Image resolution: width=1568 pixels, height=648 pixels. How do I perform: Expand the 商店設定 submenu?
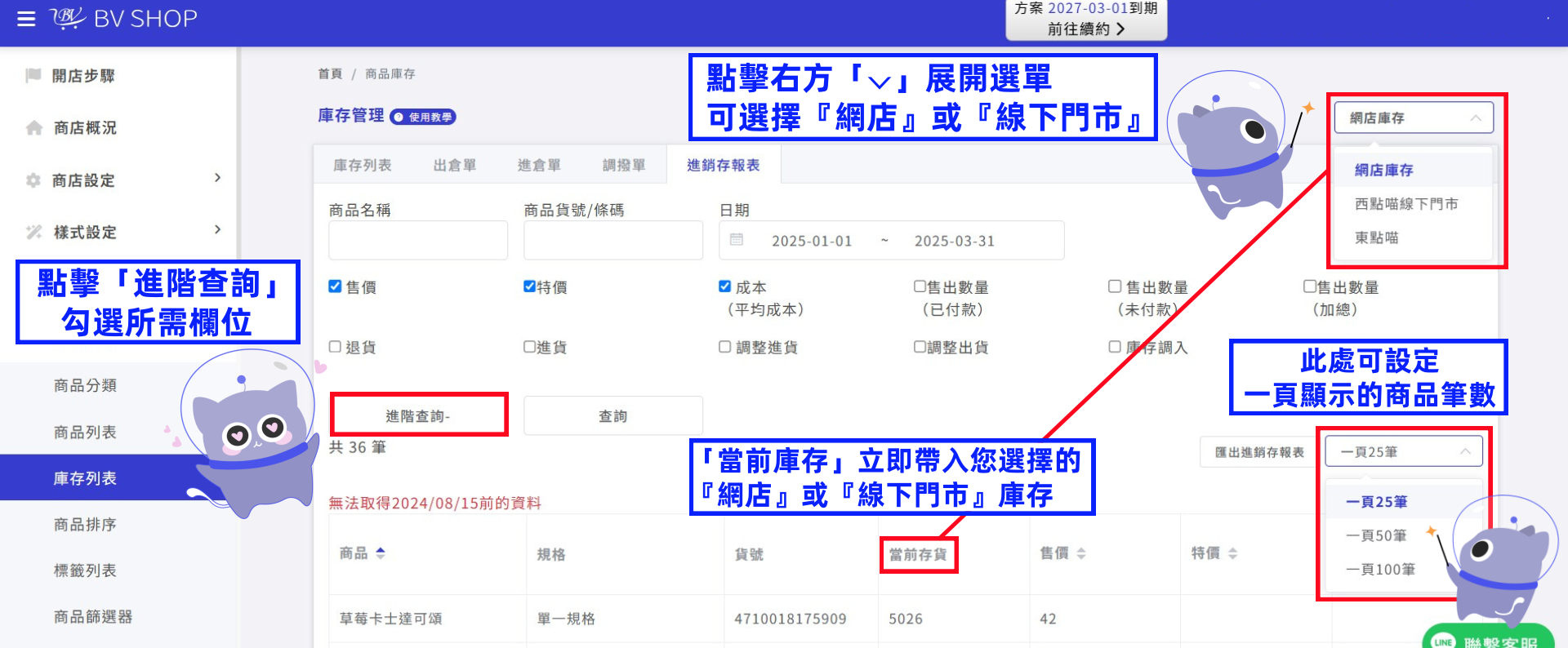[x=217, y=178]
